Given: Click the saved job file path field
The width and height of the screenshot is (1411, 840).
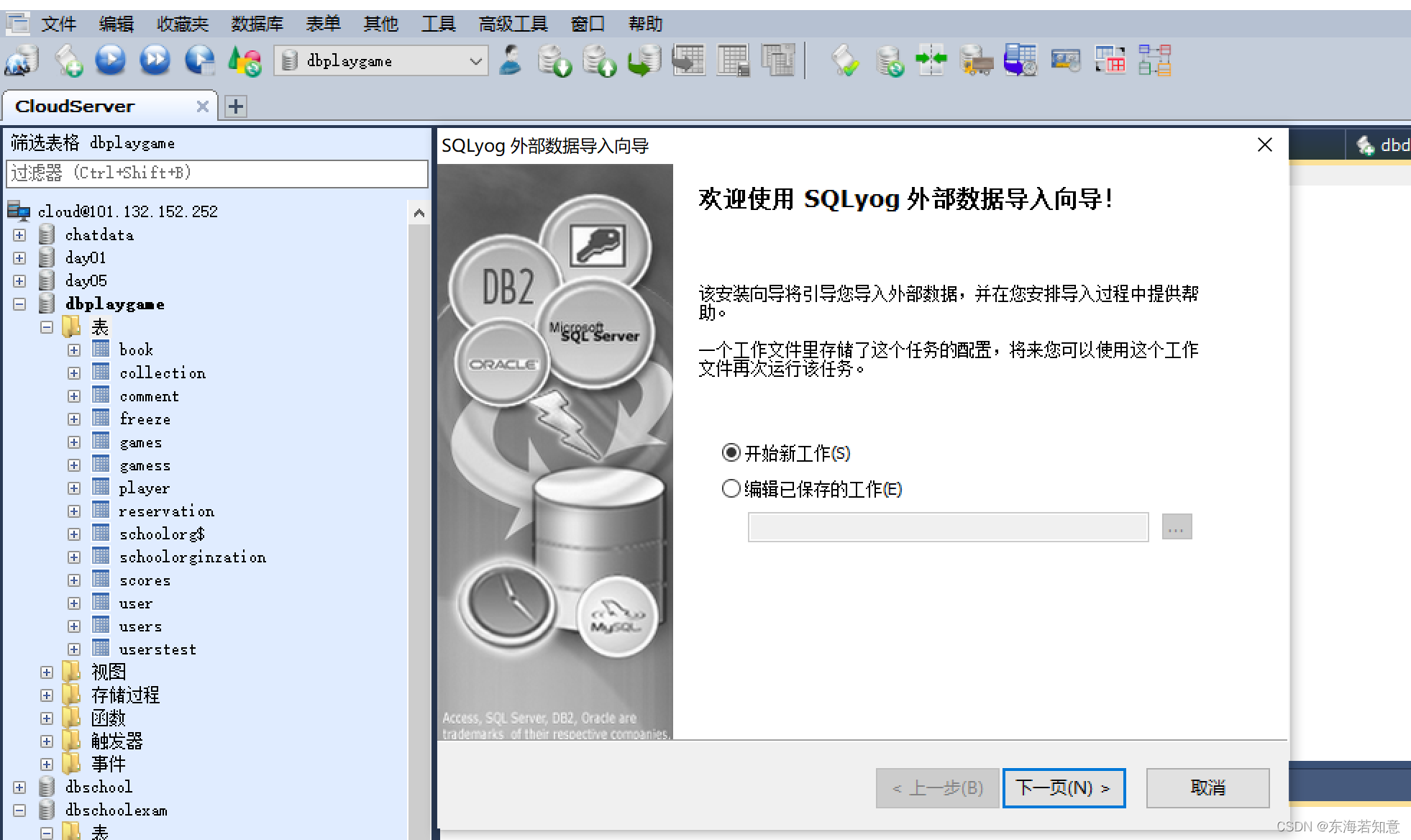Looking at the screenshot, I should [x=948, y=526].
